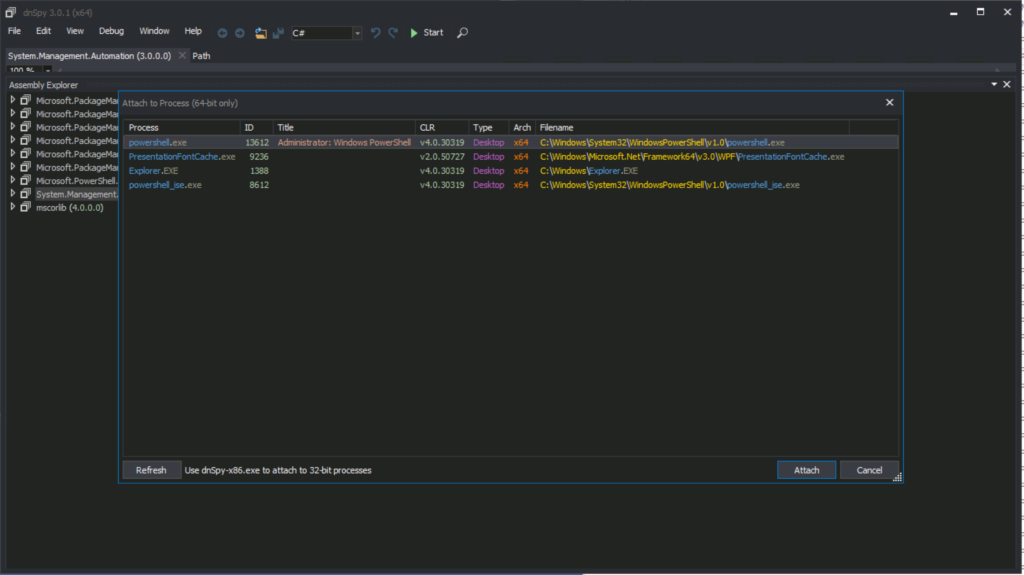
Task: Open the Debug menu
Action: point(111,32)
